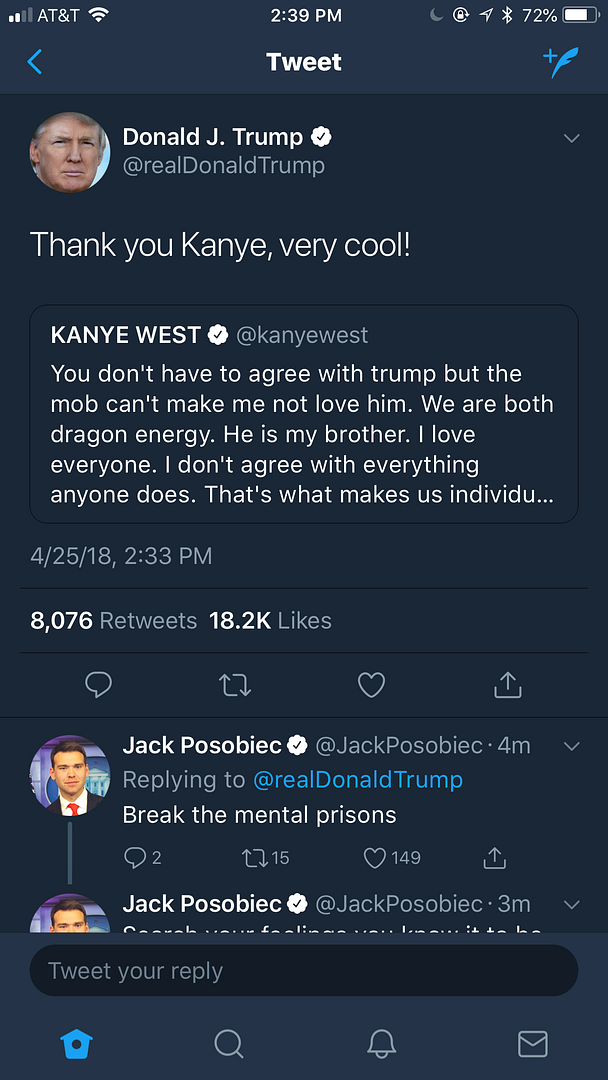
Task: Reply to the 'Break the mental prisons' tweet
Action: (x=135, y=857)
